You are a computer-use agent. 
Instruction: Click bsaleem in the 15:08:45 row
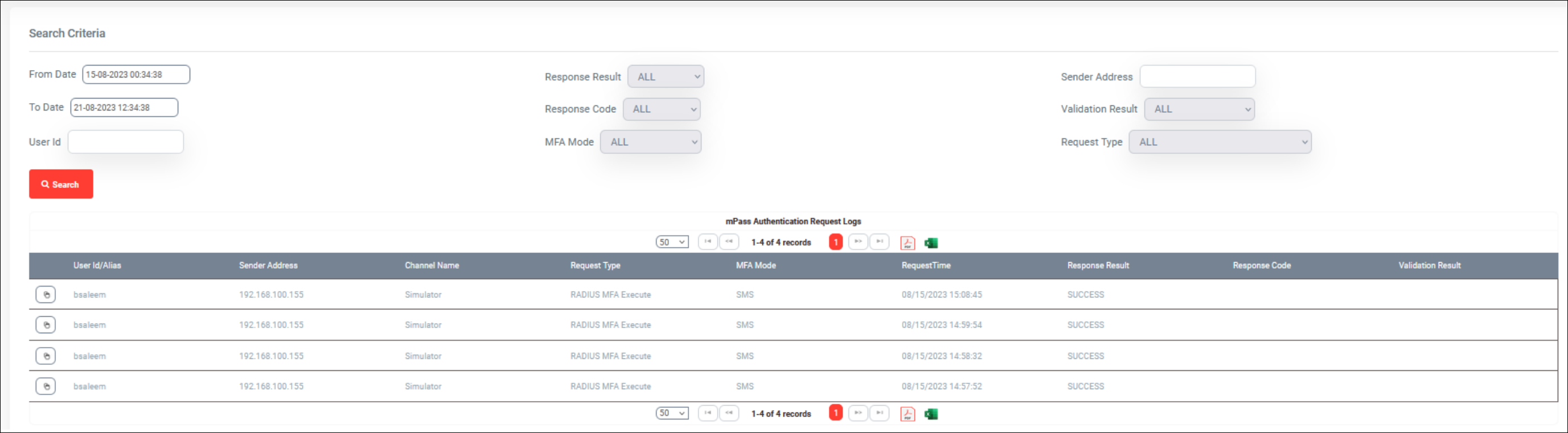click(x=89, y=295)
